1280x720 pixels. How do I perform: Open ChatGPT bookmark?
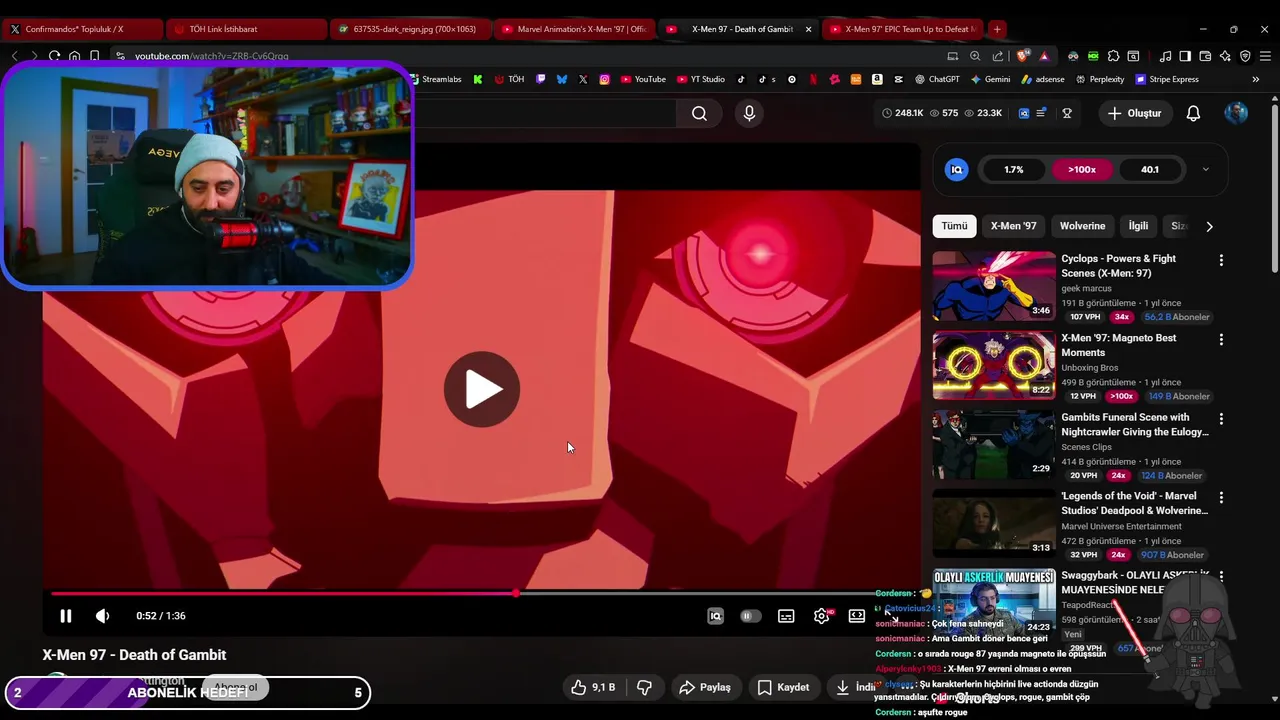(937, 79)
